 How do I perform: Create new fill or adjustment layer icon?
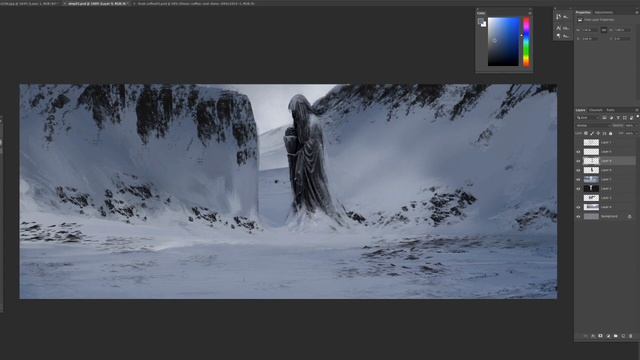pyautogui.click(x=608, y=336)
